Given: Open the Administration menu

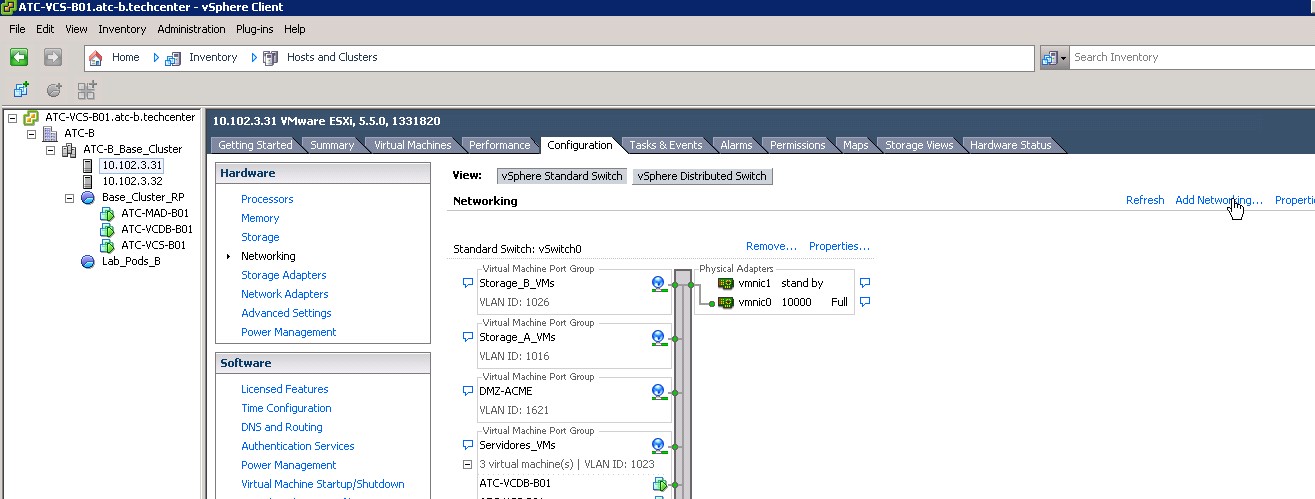Looking at the screenshot, I should [191, 29].
